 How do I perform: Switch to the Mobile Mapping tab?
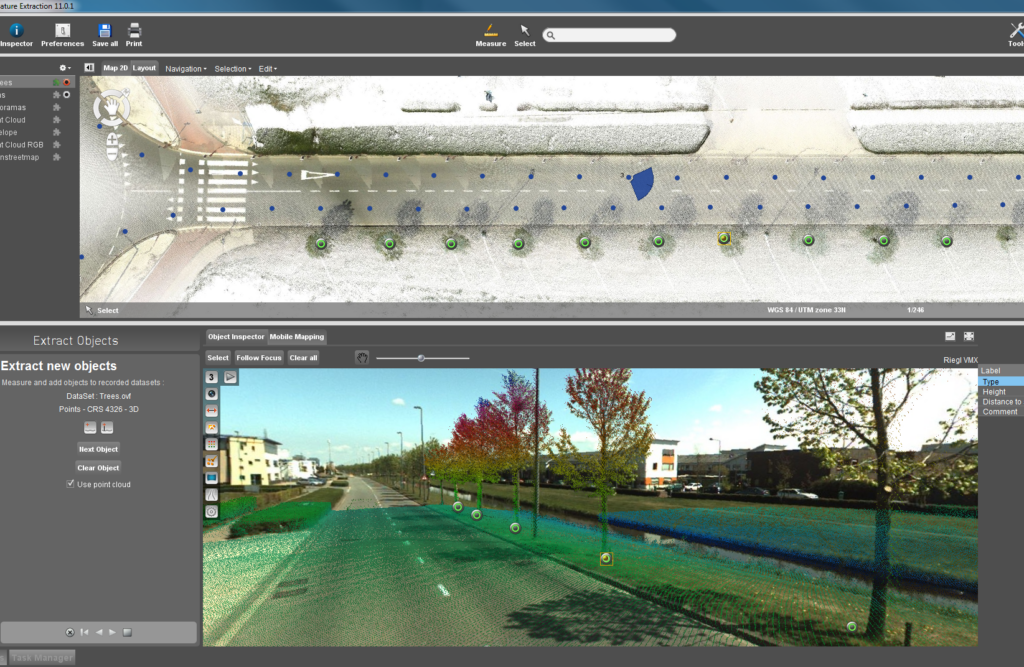tap(296, 337)
